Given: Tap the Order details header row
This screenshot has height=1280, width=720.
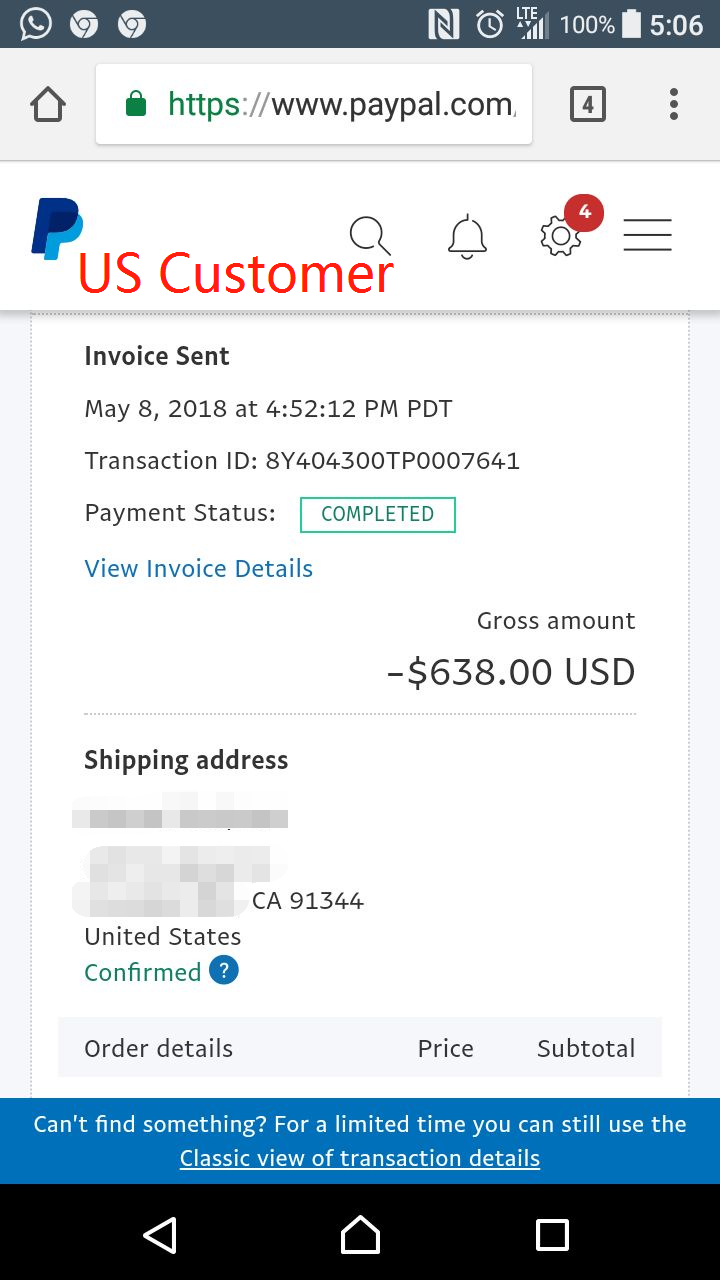Looking at the screenshot, I should (360, 1048).
